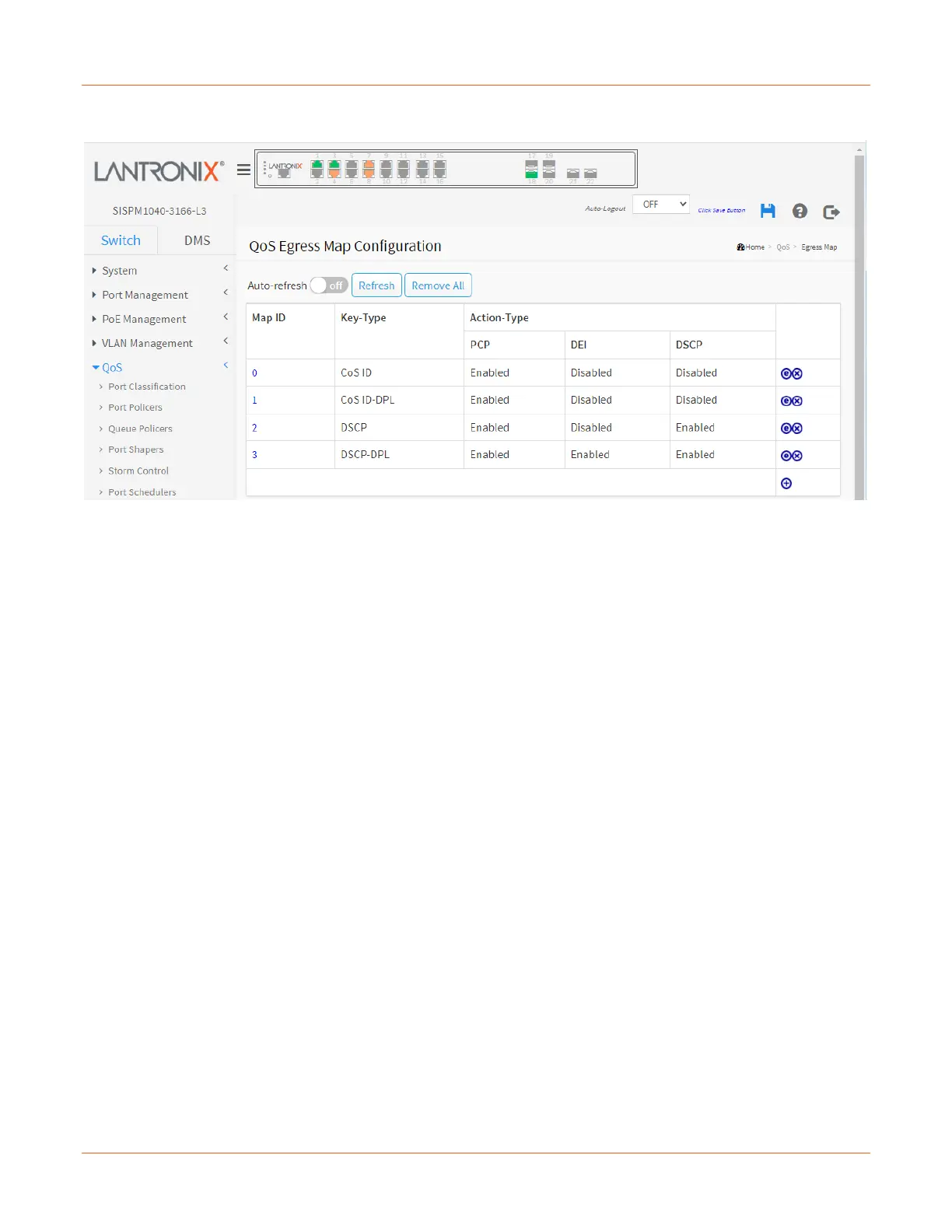Go to Home in the breadcrumb
The width and height of the screenshot is (952, 1232).
[751, 247]
